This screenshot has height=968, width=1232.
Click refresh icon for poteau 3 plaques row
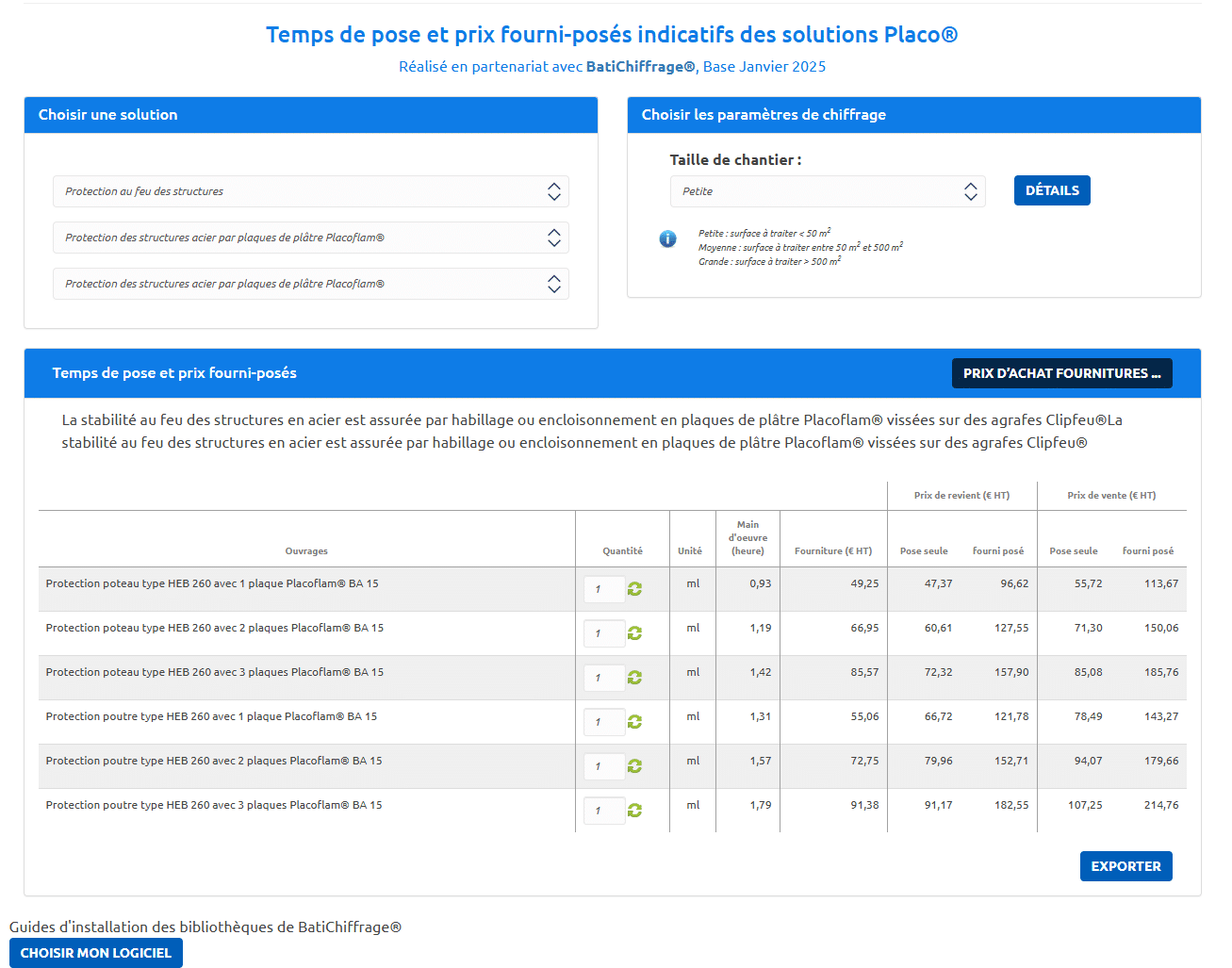(634, 678)
